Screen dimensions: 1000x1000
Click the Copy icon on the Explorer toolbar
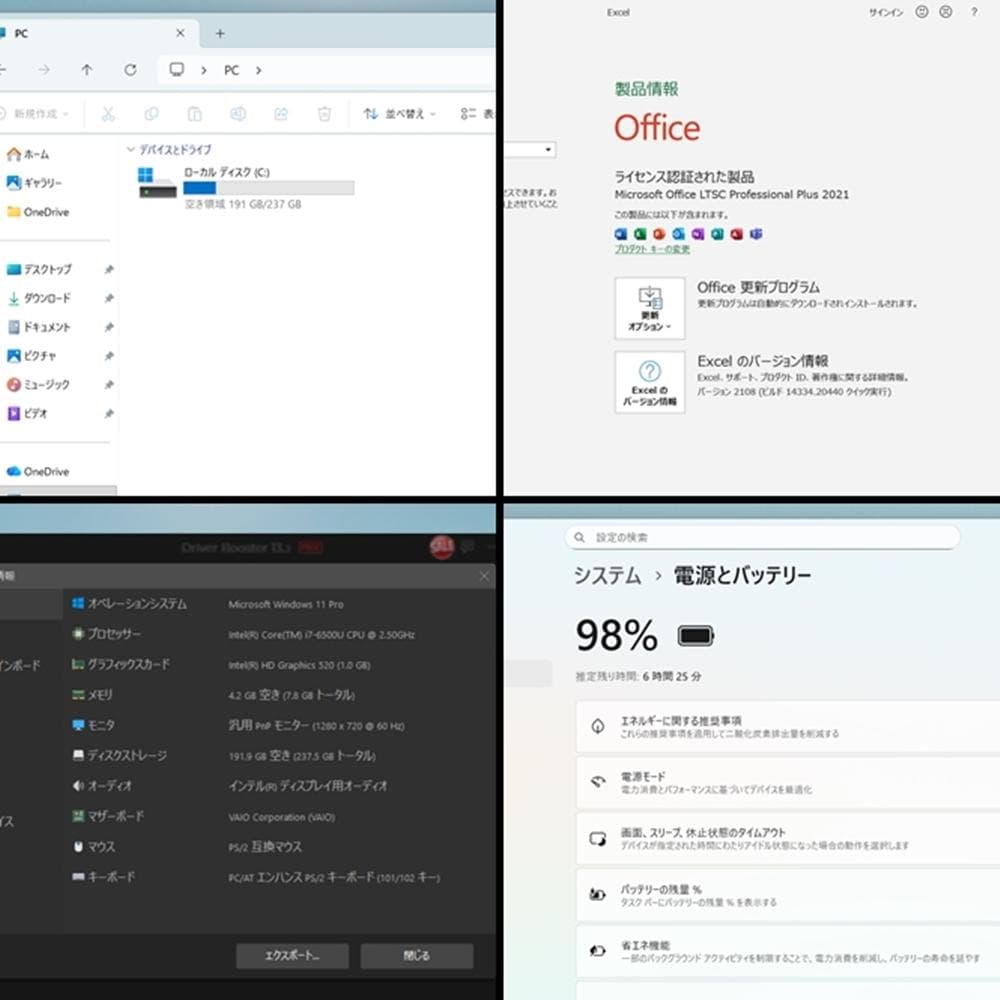(150, 114)
